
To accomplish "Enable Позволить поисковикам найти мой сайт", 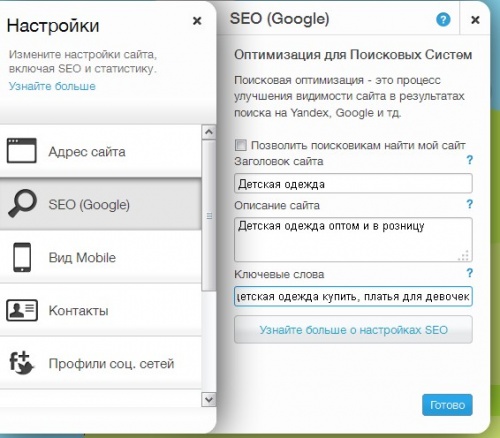I will click(x=241, y=145).
